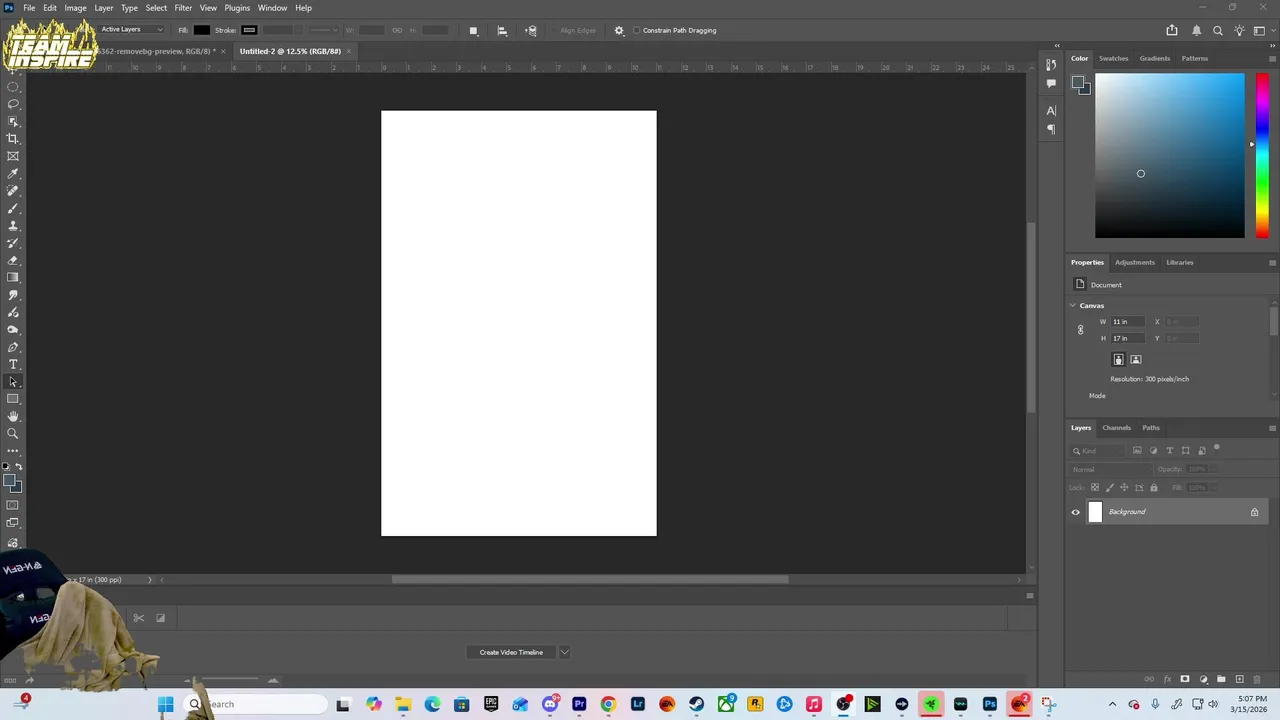Screen dimensions: 1280x720
Task: Open the Create Video Timeline dropdown arrow
Action: [x=564, y=652]
